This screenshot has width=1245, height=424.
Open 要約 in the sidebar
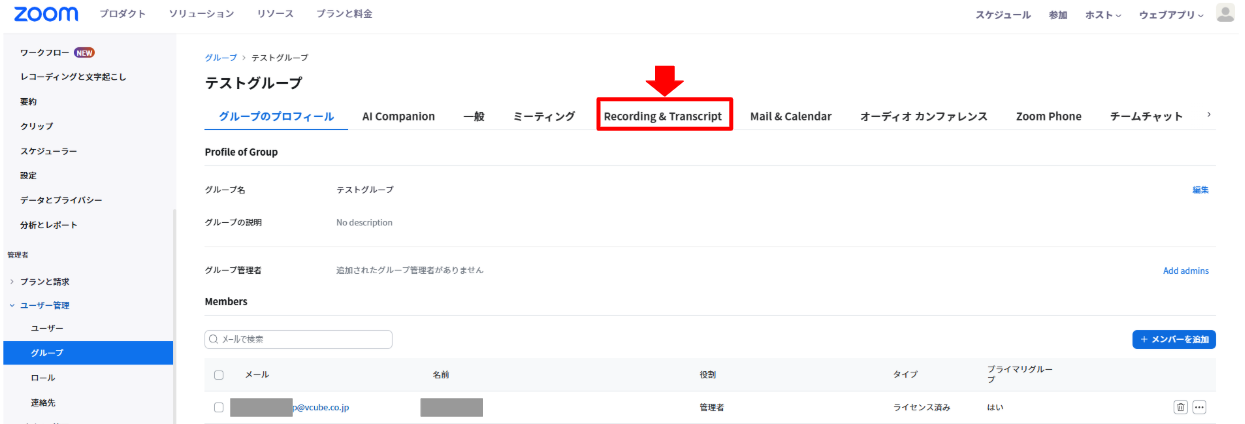(x=28, y=102)
